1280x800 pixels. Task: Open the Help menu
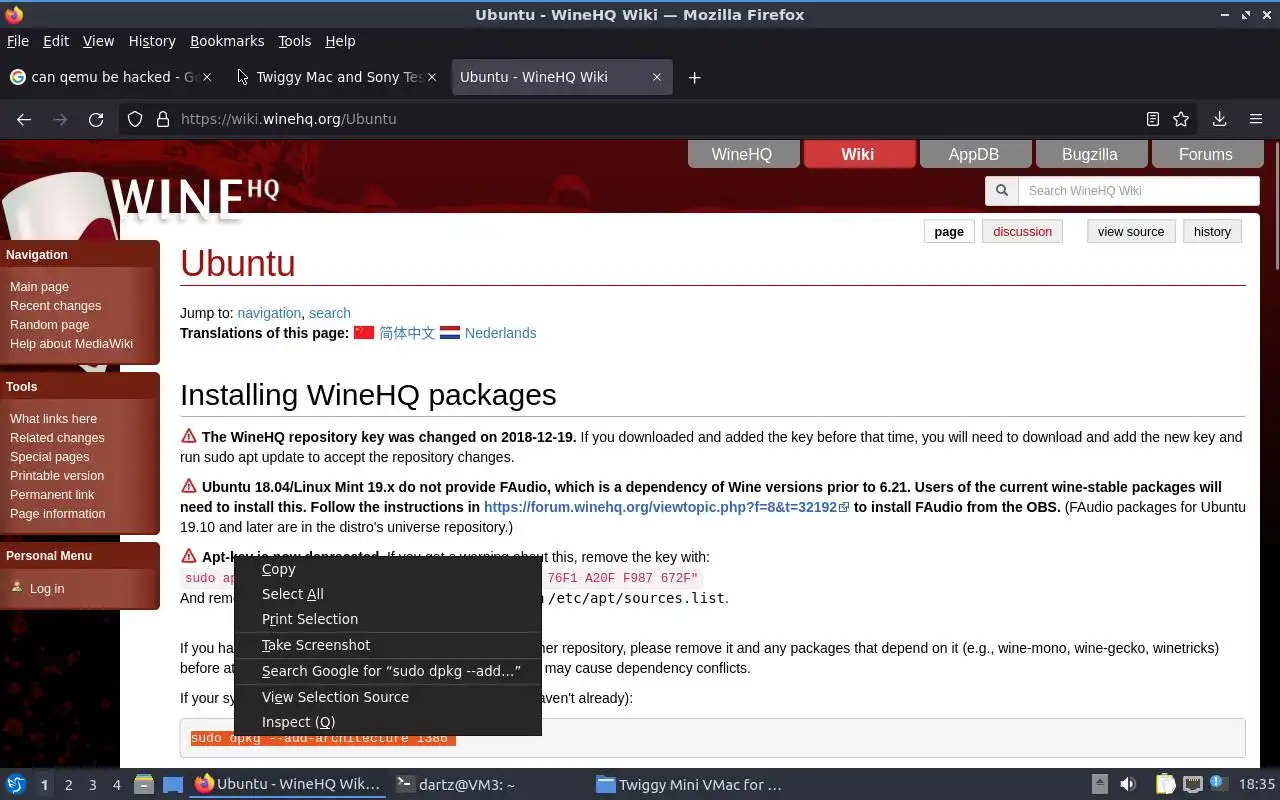click(x=340, y=41)
